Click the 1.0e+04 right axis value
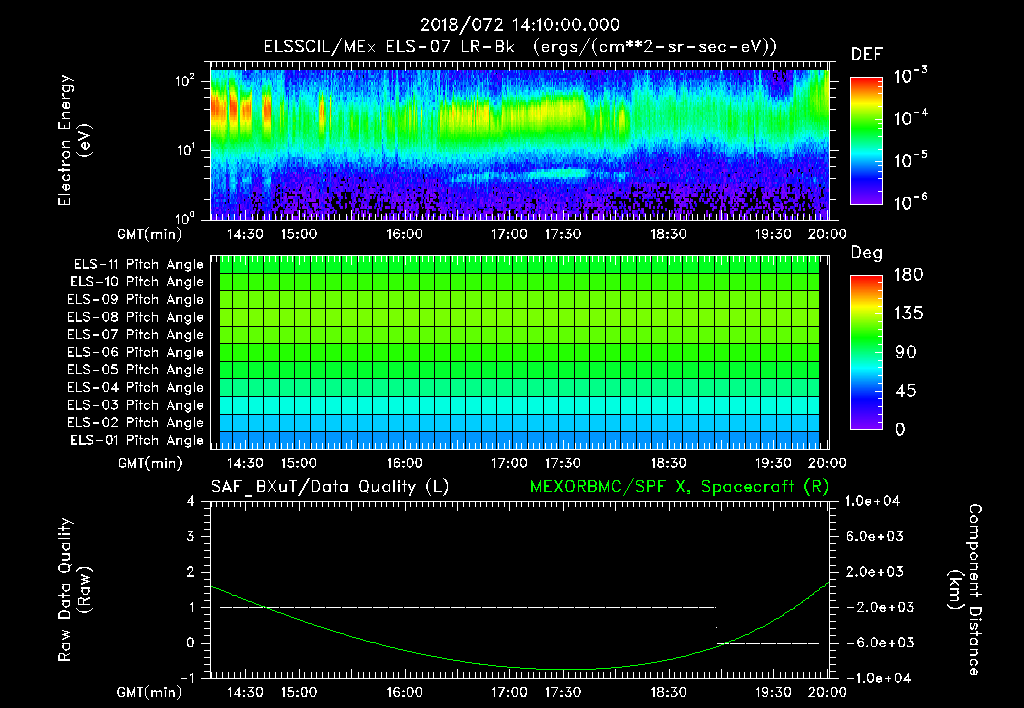The width and height of the screenshot is (1024, 708). 872,501
